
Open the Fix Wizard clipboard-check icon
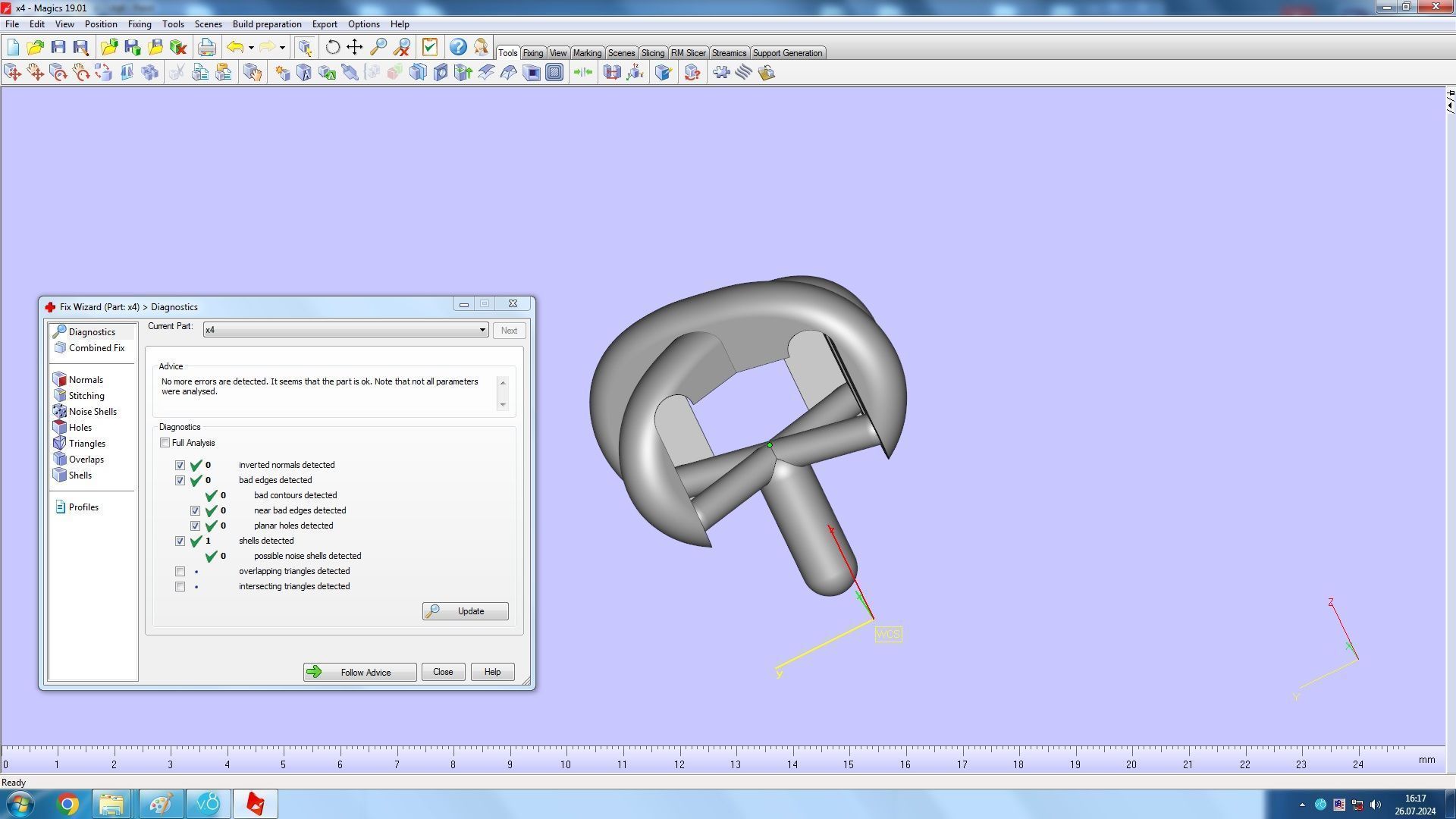(x=430, y=48)
